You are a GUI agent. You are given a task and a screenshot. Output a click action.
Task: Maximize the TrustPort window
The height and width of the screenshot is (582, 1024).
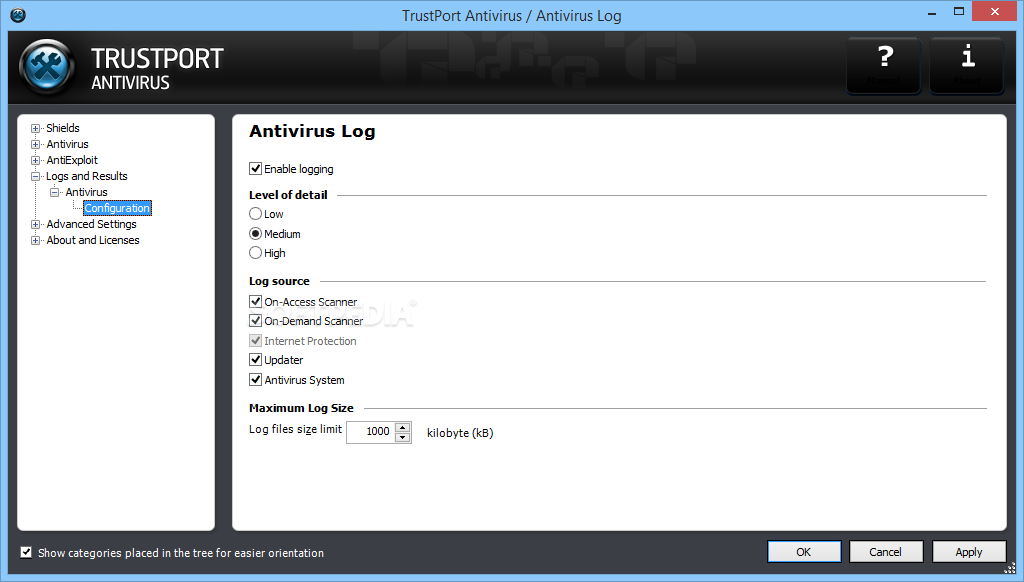coord(959,12)
